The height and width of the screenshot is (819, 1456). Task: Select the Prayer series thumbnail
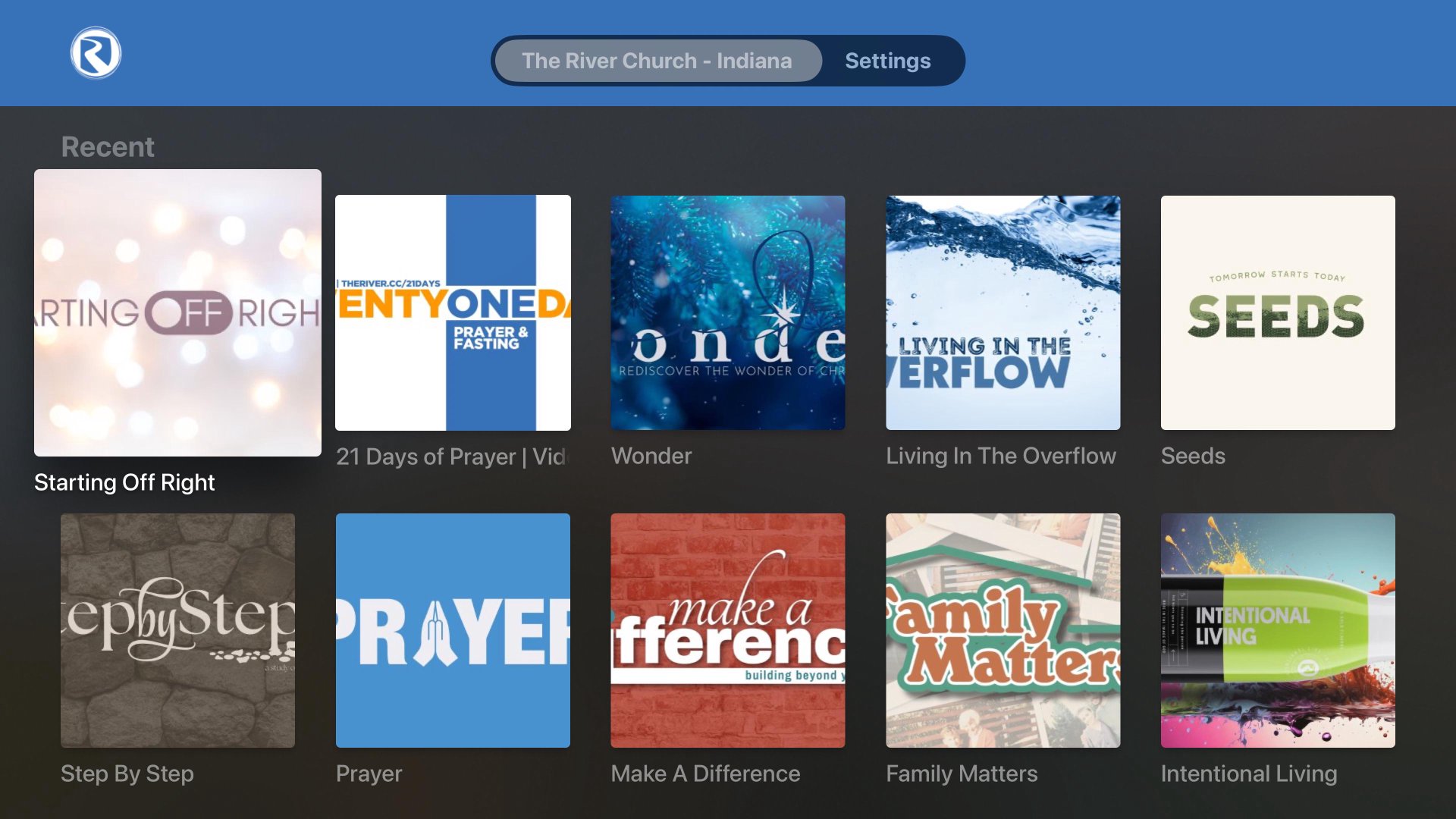point(453,630)
